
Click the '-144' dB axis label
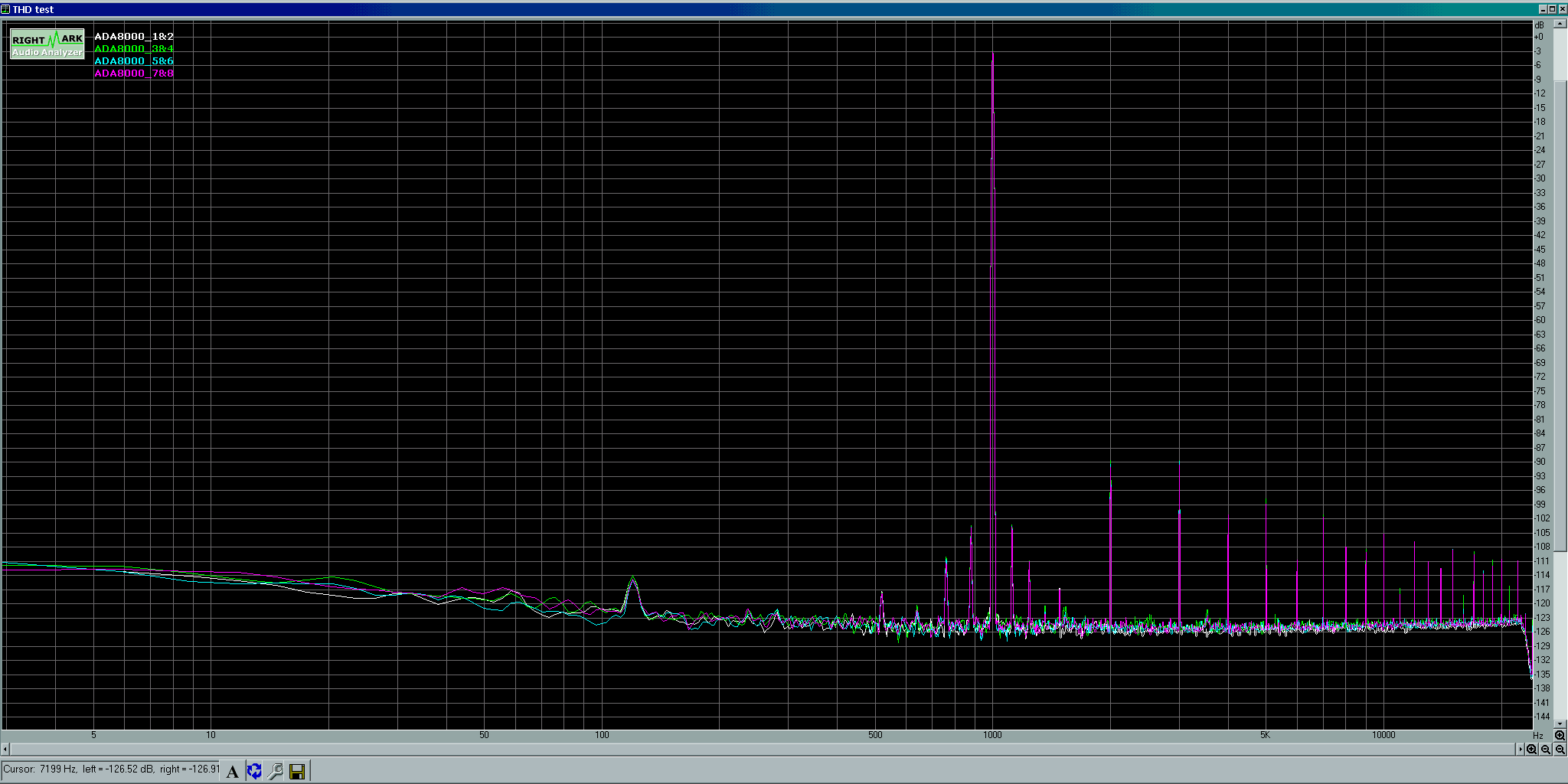coord(1542,717)
